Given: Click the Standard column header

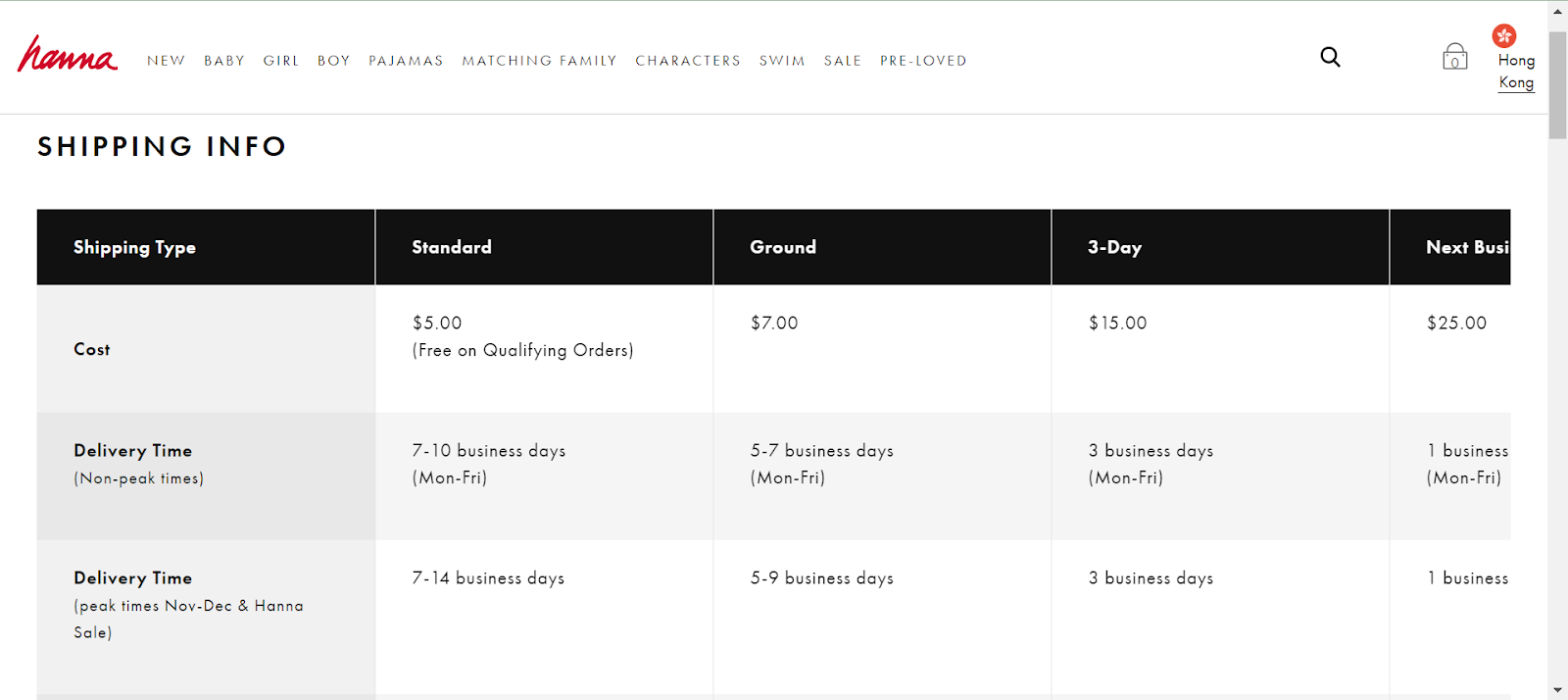Looking at the screenshot, I should 452,247.
